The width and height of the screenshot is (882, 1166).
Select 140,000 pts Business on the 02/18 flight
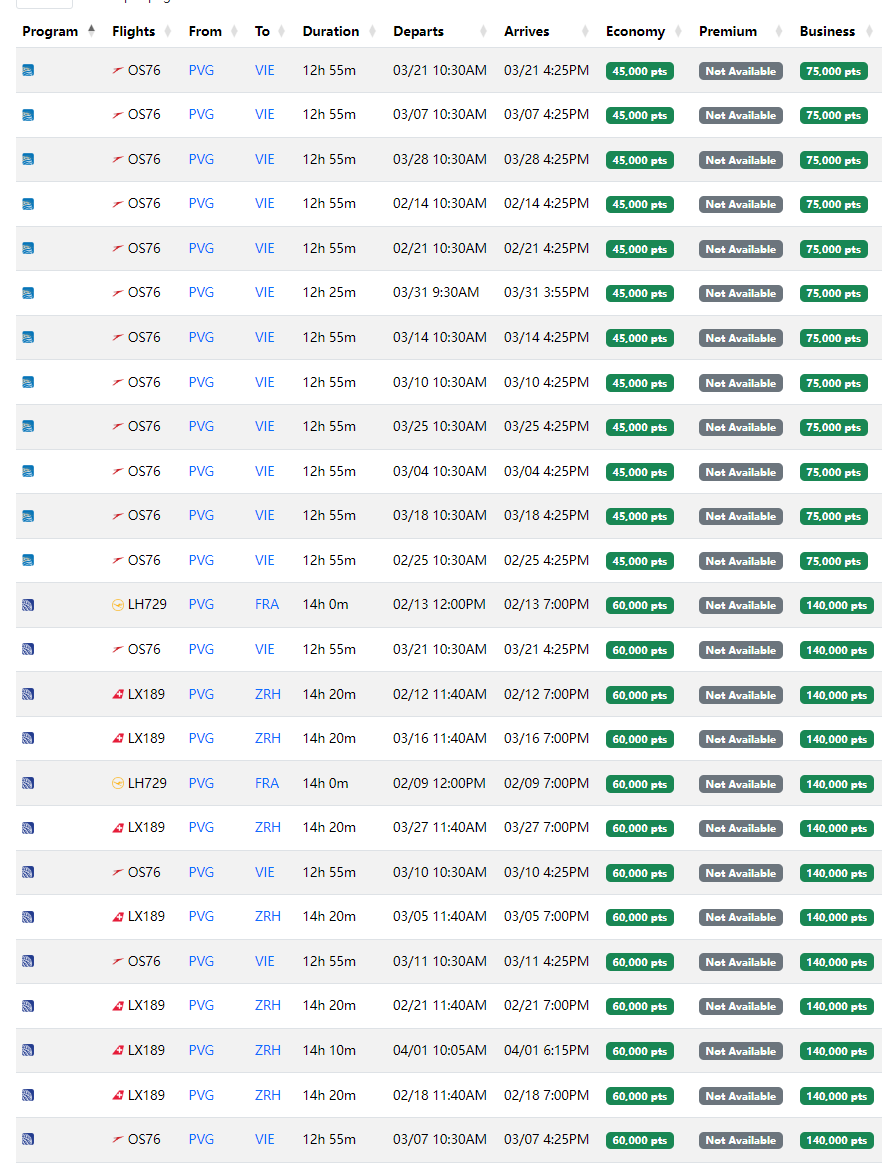click(836, 1096)
